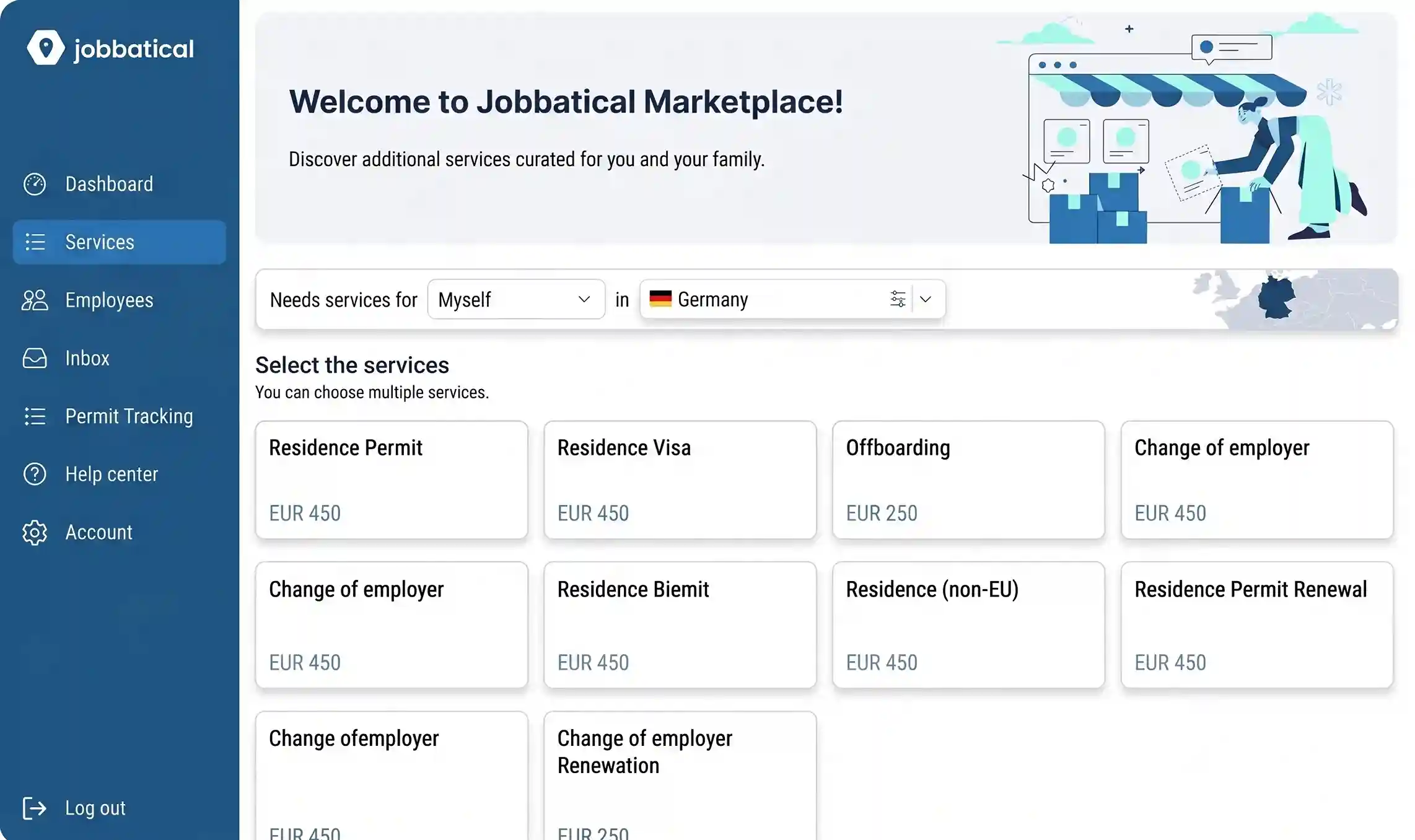Open the 'Needs services for' dropdown
The image size is (1415, 840).
[x=516, y=299]
